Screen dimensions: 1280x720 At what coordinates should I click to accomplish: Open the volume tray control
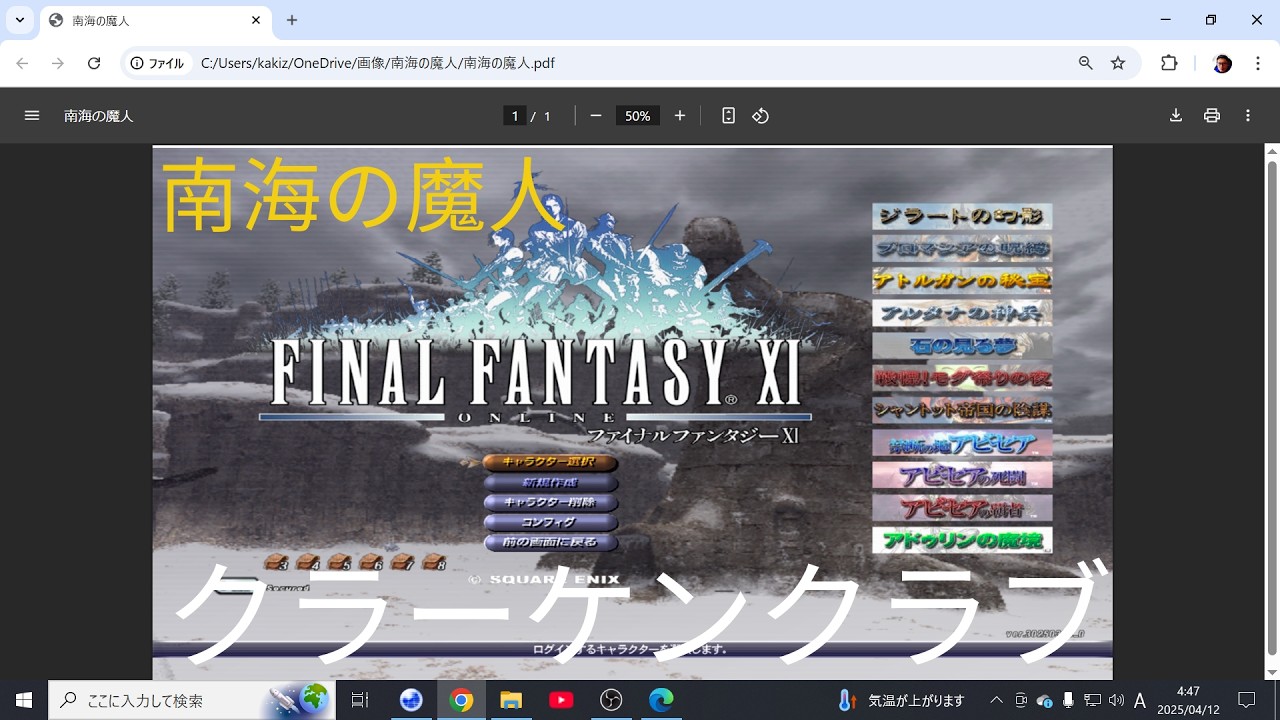point(1116,700)
